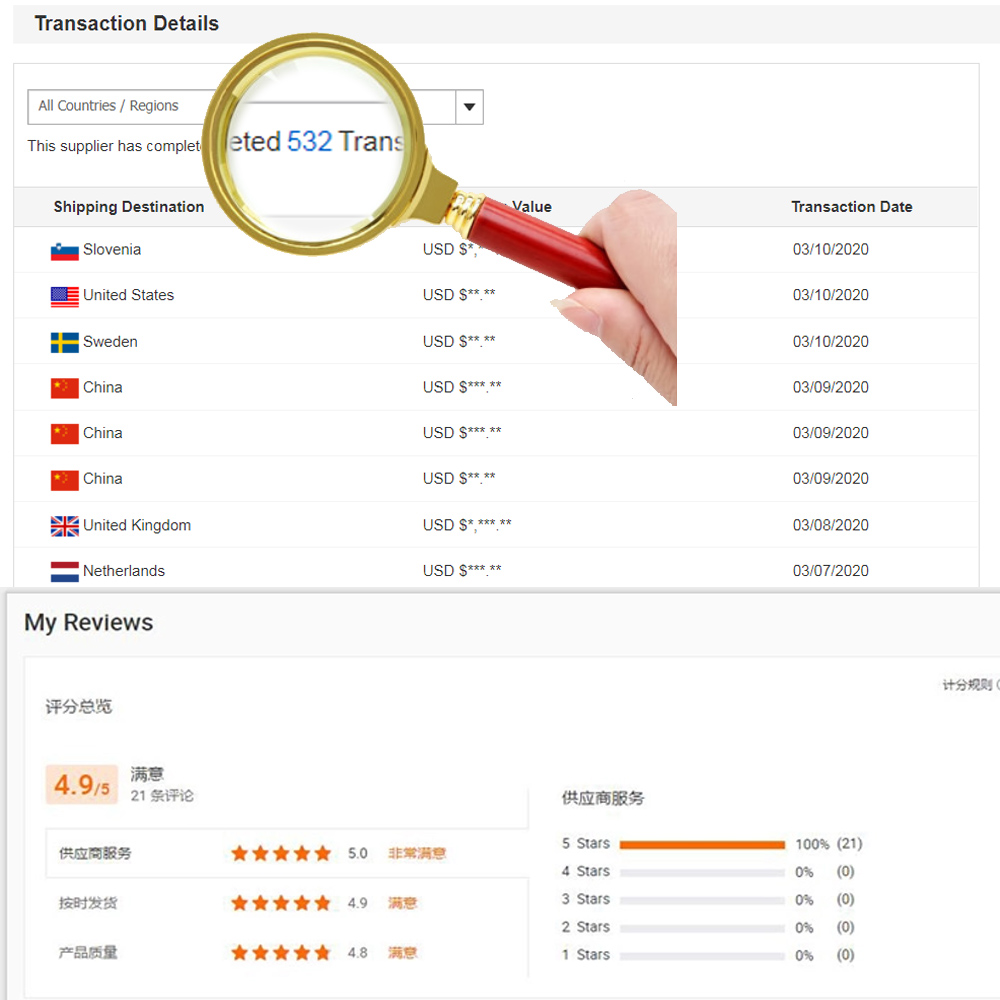Click the Slovenia flag icon
The width and height of the screenshot is (1000, 1000).
coord(64,250)
